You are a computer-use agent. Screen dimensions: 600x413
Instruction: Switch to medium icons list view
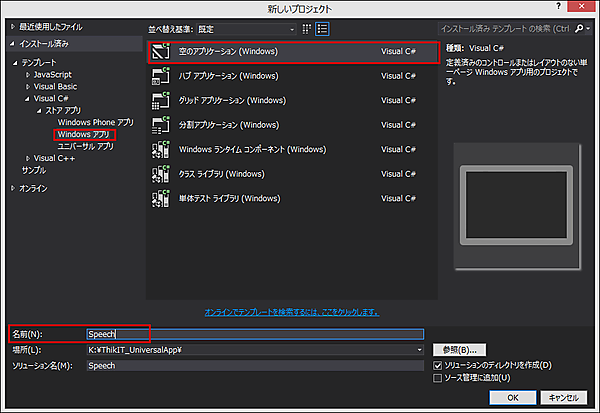pos(322,29)
